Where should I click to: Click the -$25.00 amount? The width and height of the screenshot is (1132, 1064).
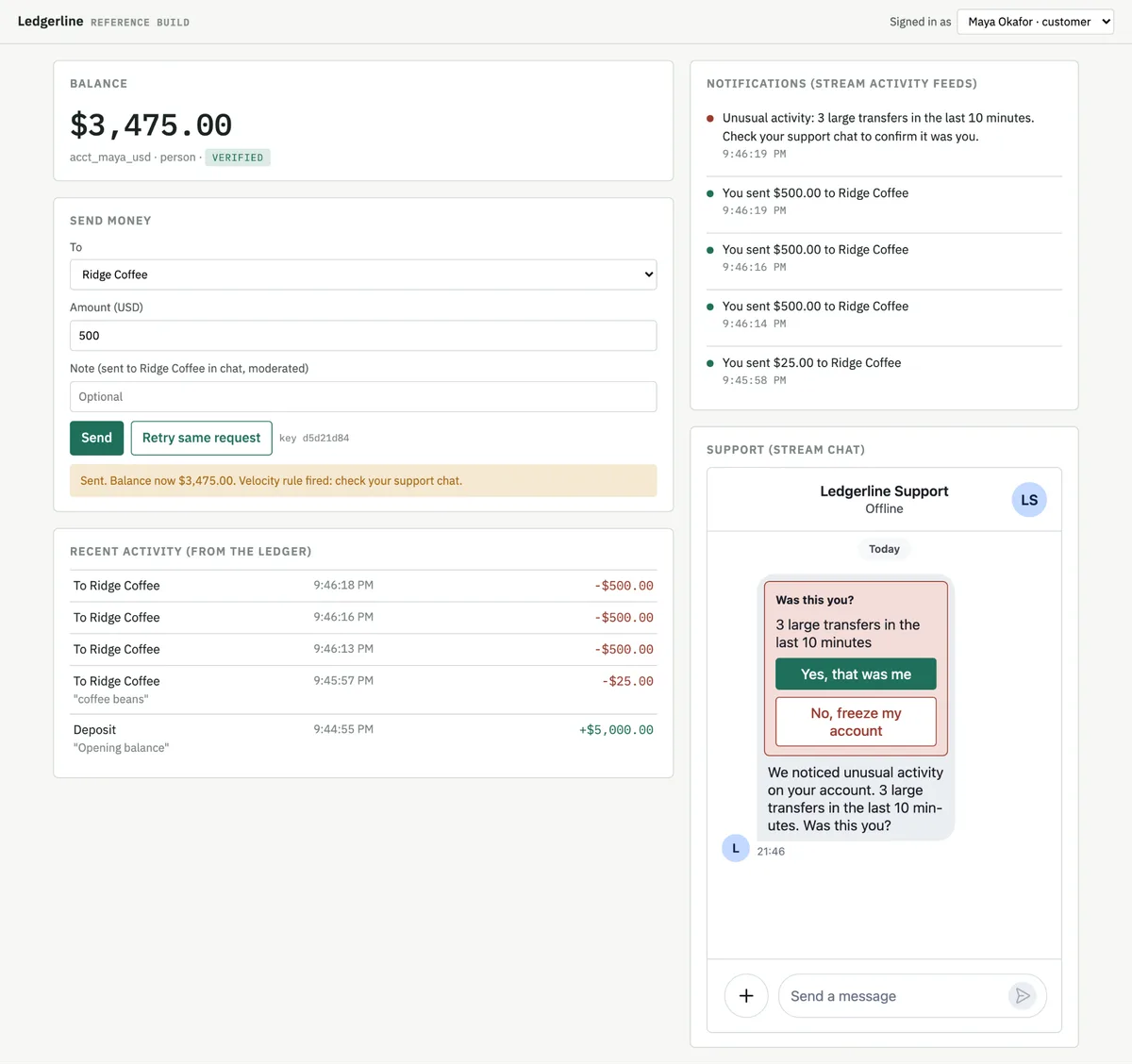point(627,681)
